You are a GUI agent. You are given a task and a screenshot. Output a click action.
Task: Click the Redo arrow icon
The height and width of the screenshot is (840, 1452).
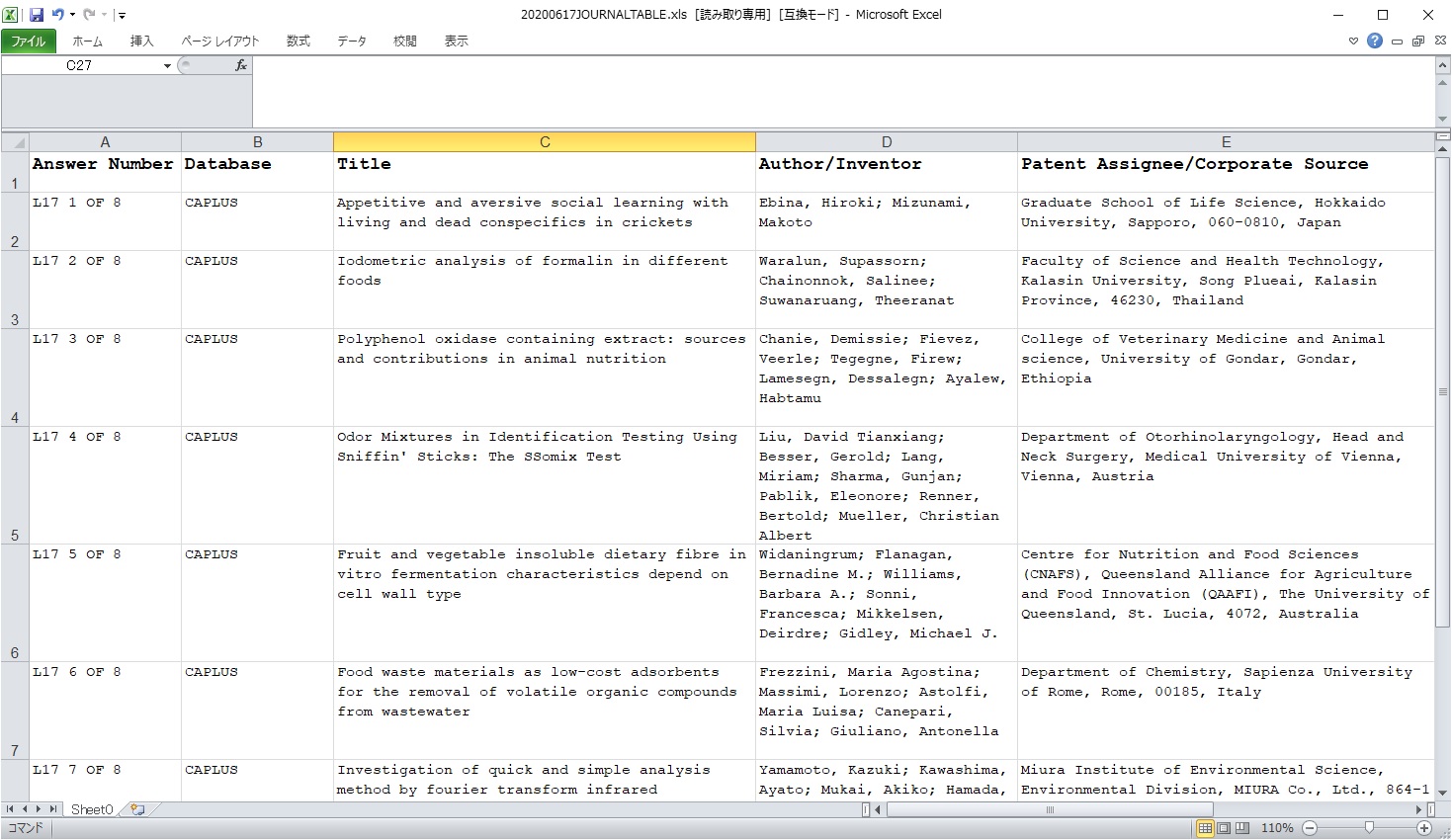click(89, 15)
